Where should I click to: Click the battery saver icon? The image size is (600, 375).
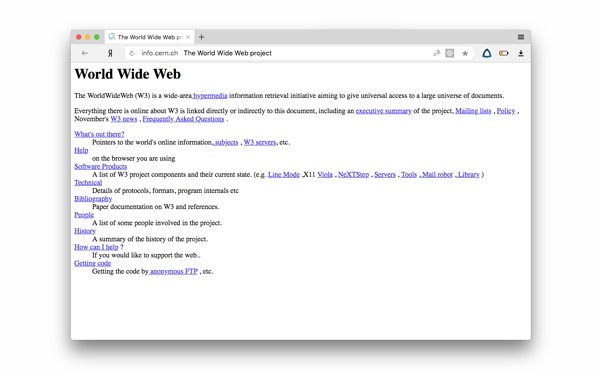pyautogui.click(x=504, y=53)
